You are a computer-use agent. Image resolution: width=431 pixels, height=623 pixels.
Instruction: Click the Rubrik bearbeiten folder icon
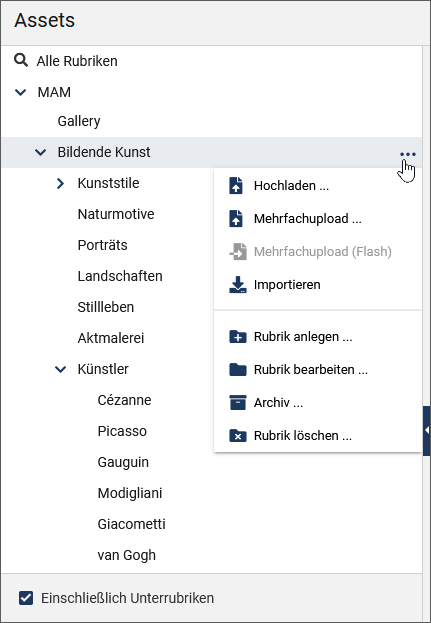pos(238,370)
